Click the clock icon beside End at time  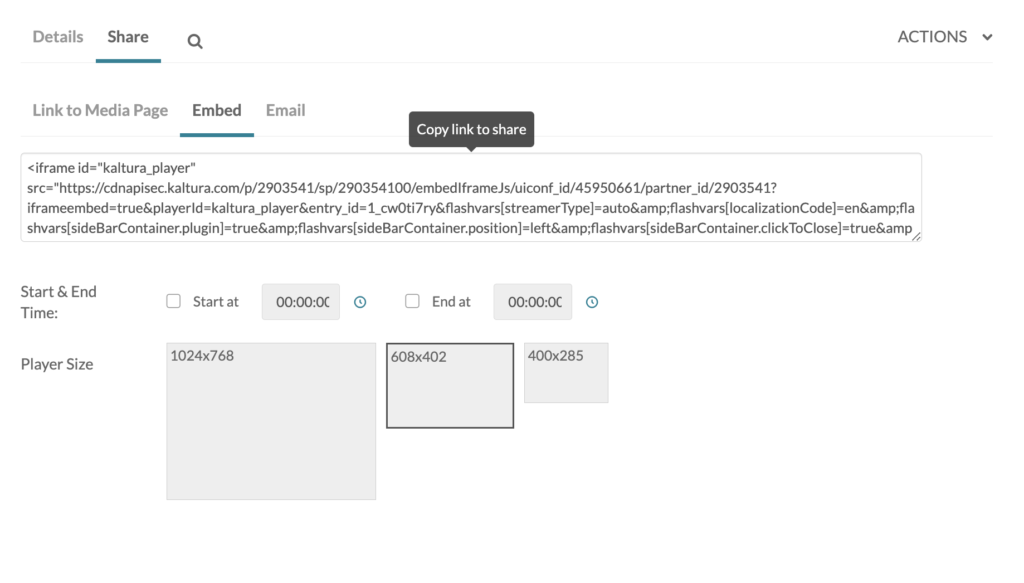tap(592, 302)
